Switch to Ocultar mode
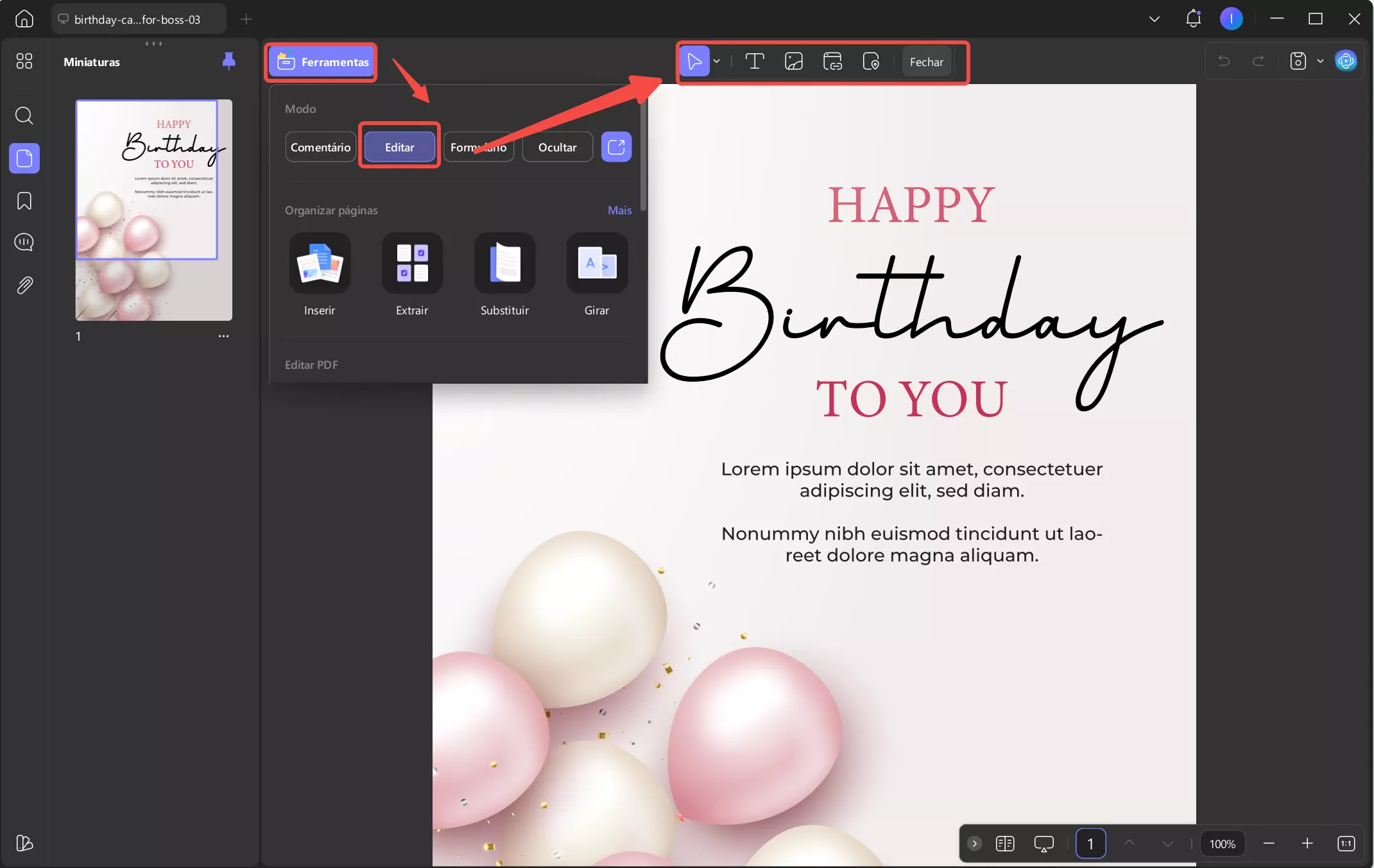This screenshot has width=1374, height=868. 557,147
